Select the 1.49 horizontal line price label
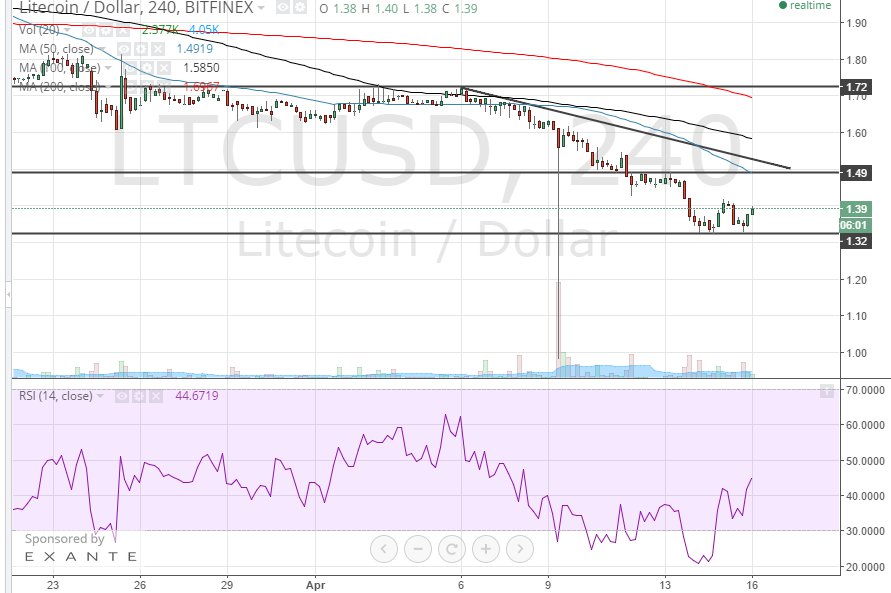891x593 pixels. coord(856,173)
